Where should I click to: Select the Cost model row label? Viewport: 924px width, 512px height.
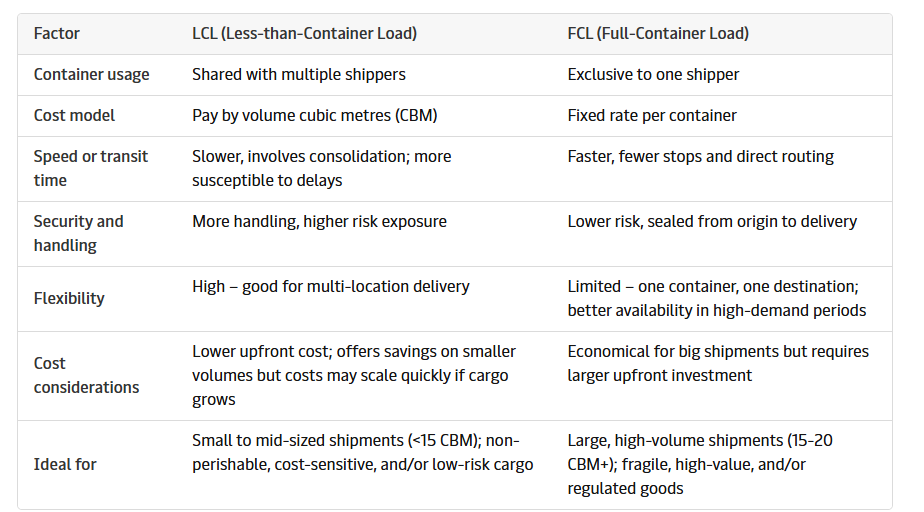[x=74, y=116]
